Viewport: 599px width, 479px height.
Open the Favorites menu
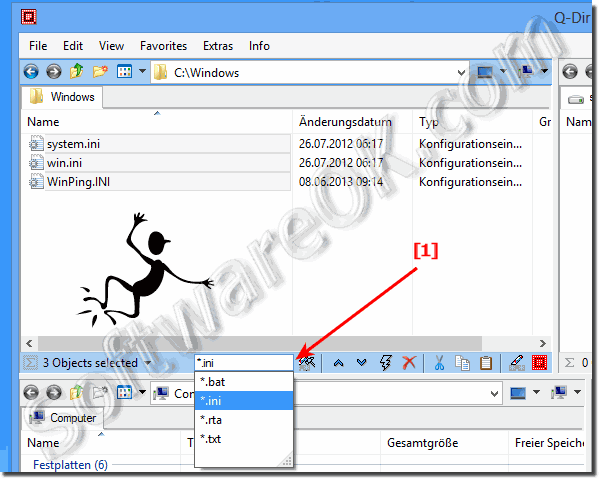click(x=164, y=46)
